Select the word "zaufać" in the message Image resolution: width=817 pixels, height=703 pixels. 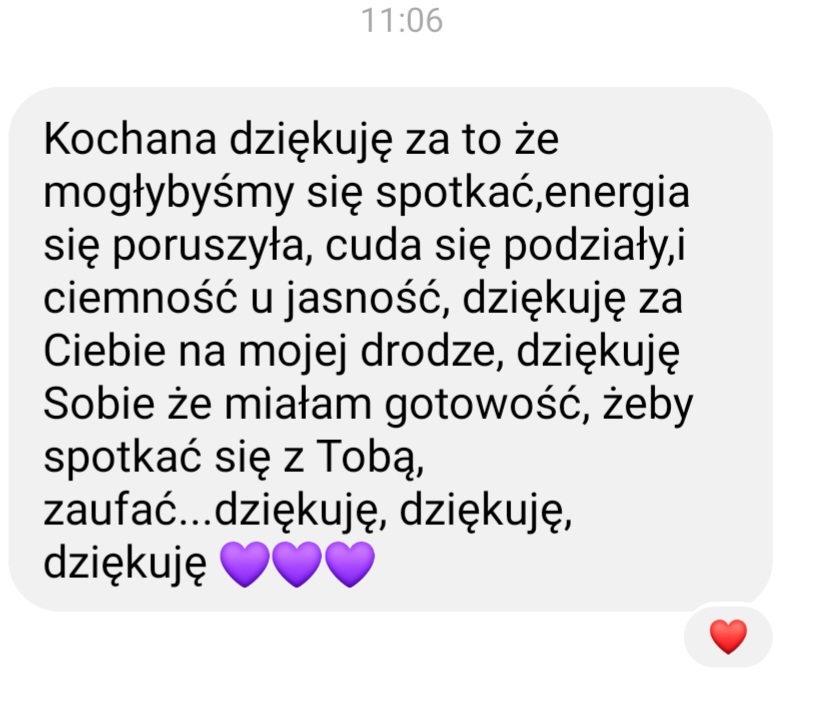(x=110, y=509)
